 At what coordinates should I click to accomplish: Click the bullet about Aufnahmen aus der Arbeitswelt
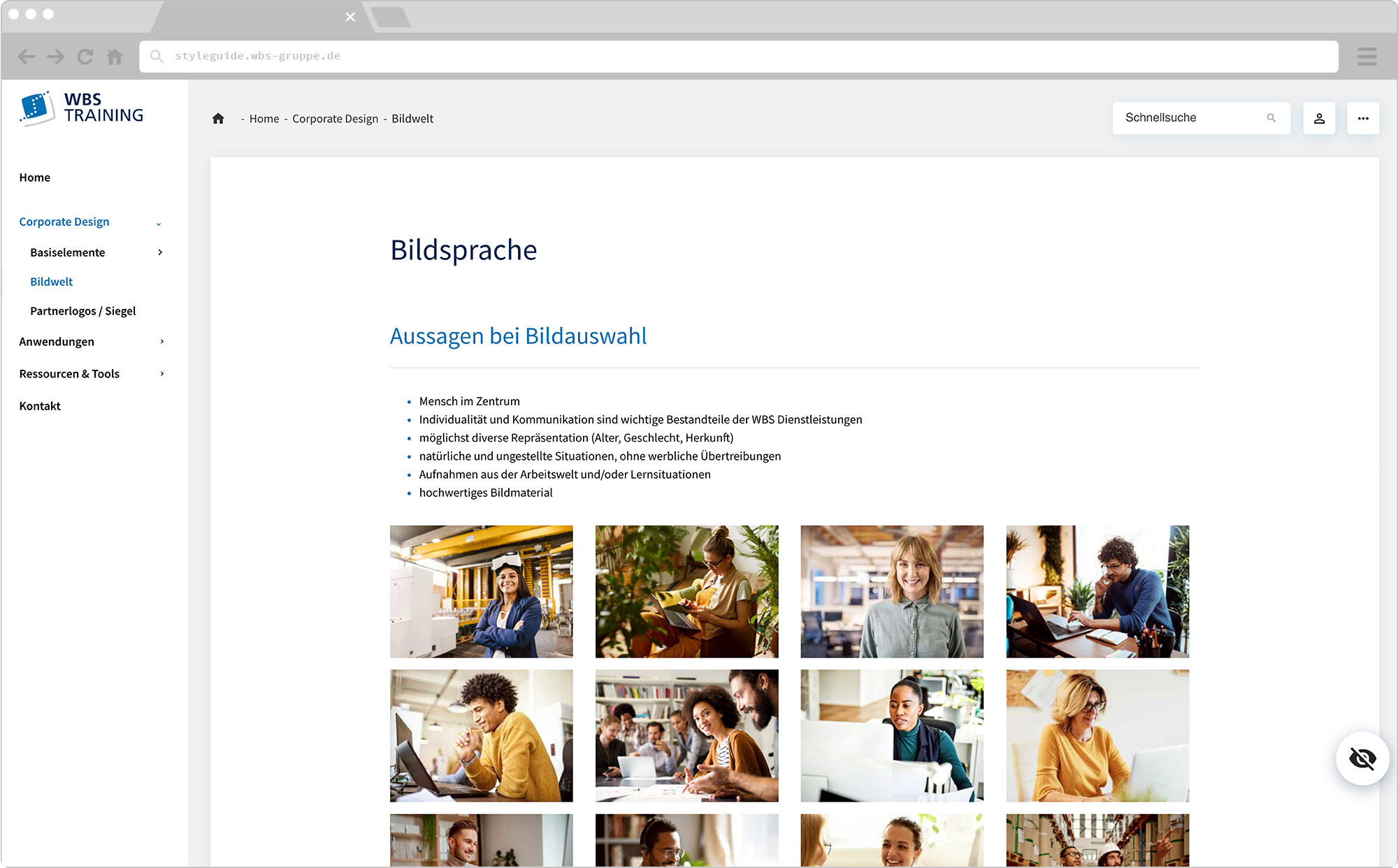point(565,475)
